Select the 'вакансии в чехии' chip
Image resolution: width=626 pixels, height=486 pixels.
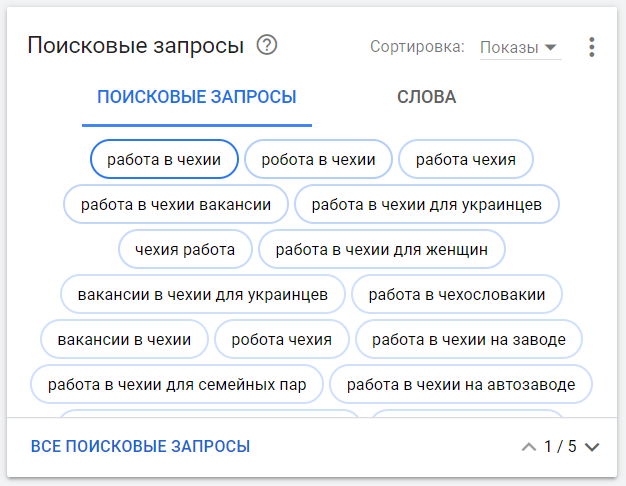pyautogui.click(x=124, y=340)
